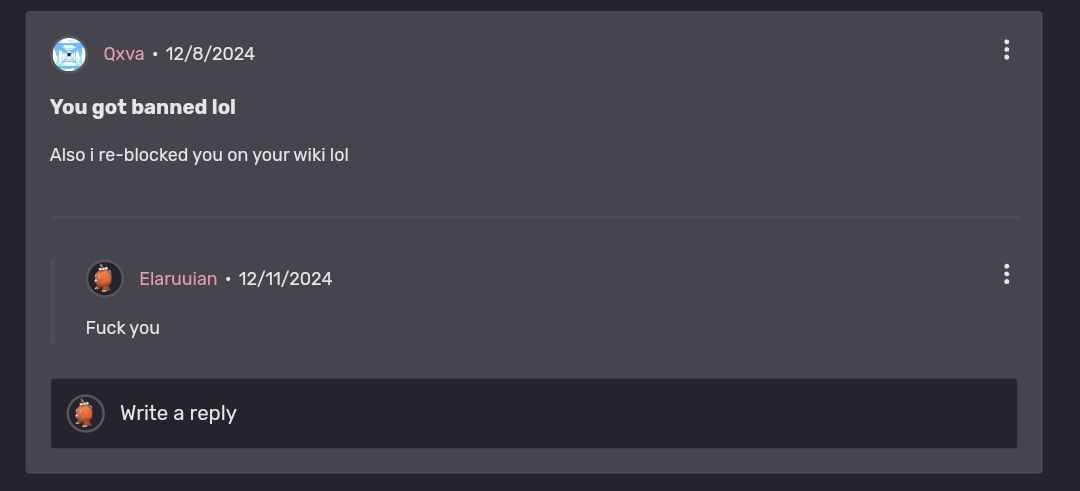Click the 12/8/2024 post date

click(x=210, y=54)
